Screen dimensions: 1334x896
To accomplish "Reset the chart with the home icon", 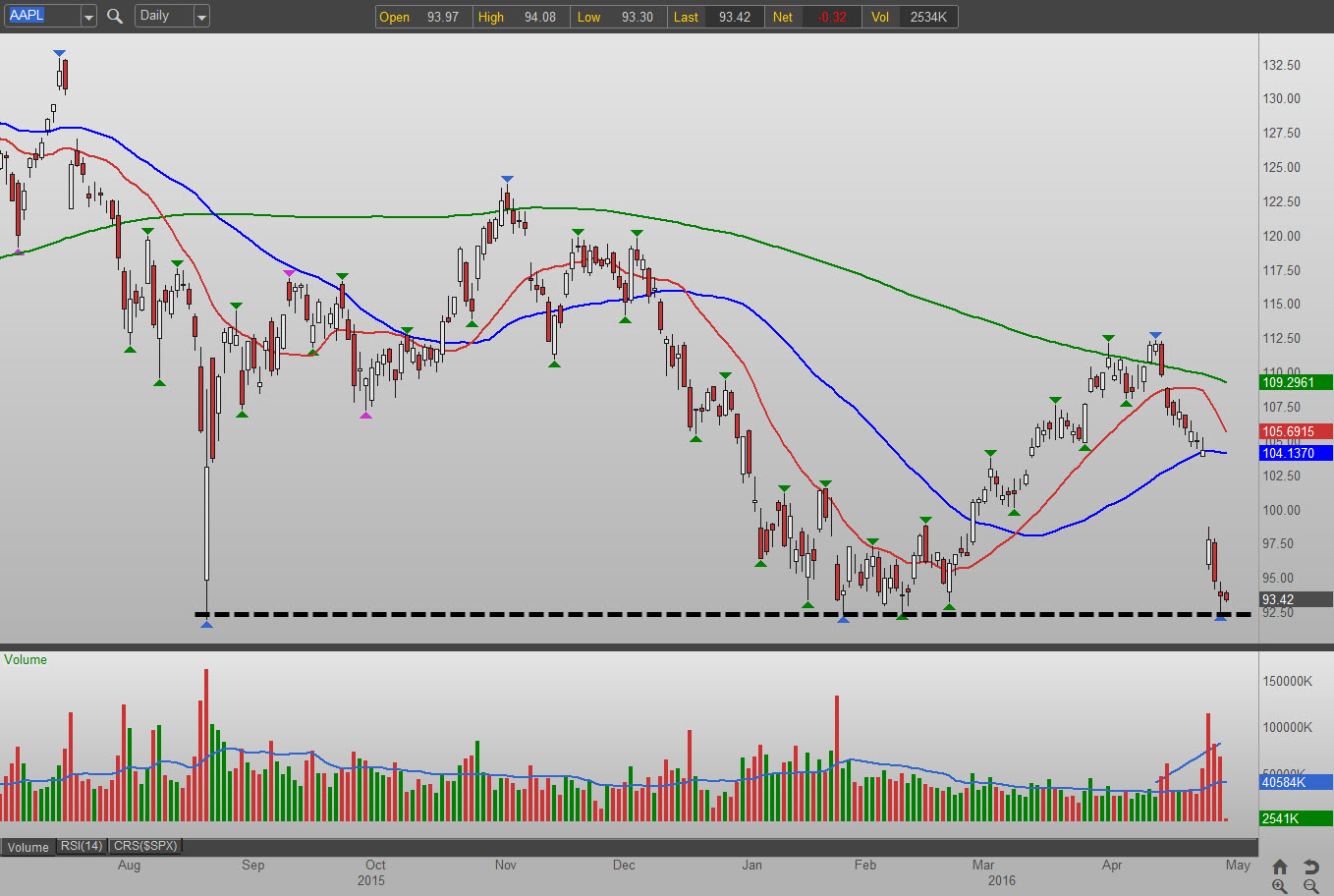I will coord(1279,867).
